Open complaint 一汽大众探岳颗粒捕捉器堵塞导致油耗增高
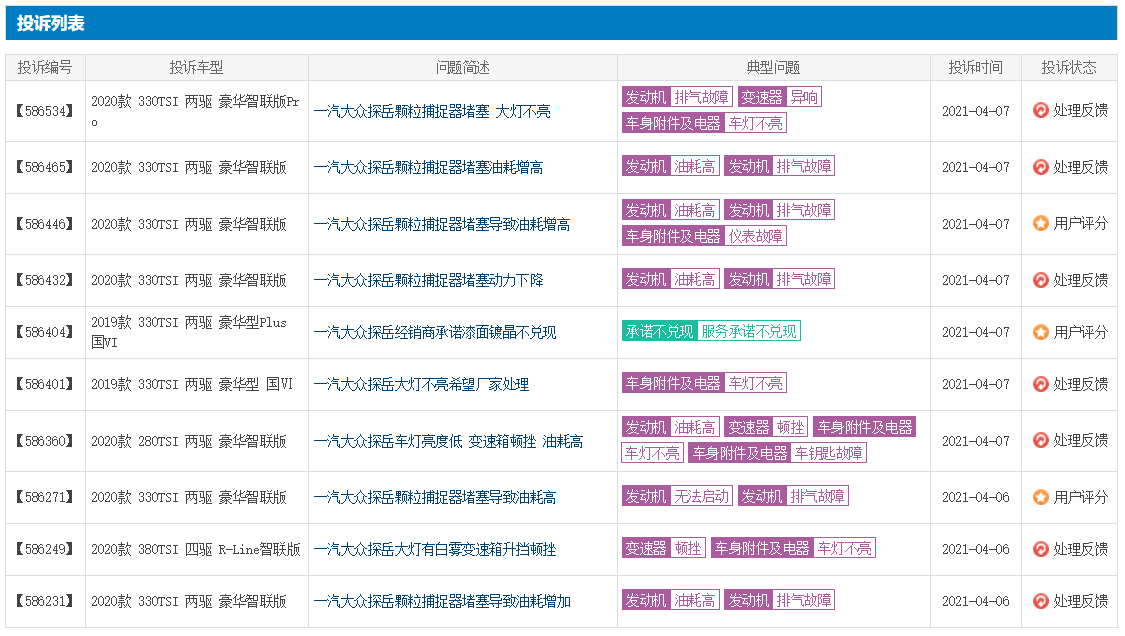The width and height of the screenshot is (1125, 636). point(442,224)
